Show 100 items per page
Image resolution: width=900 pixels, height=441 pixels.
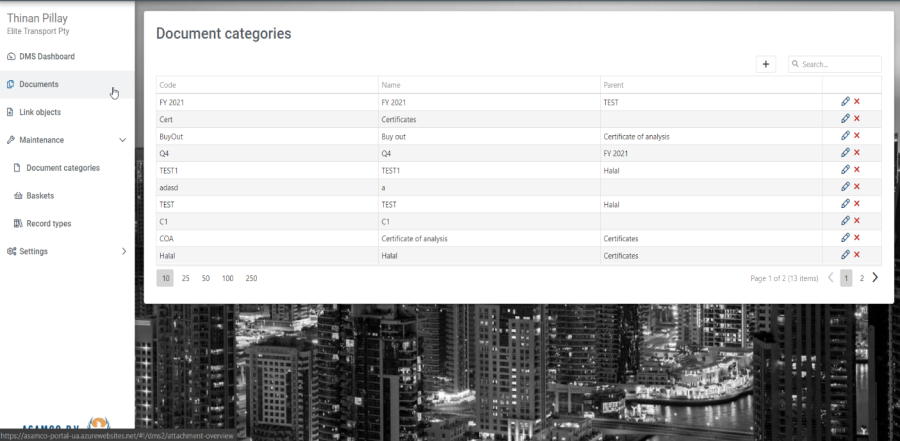[227, 278]
